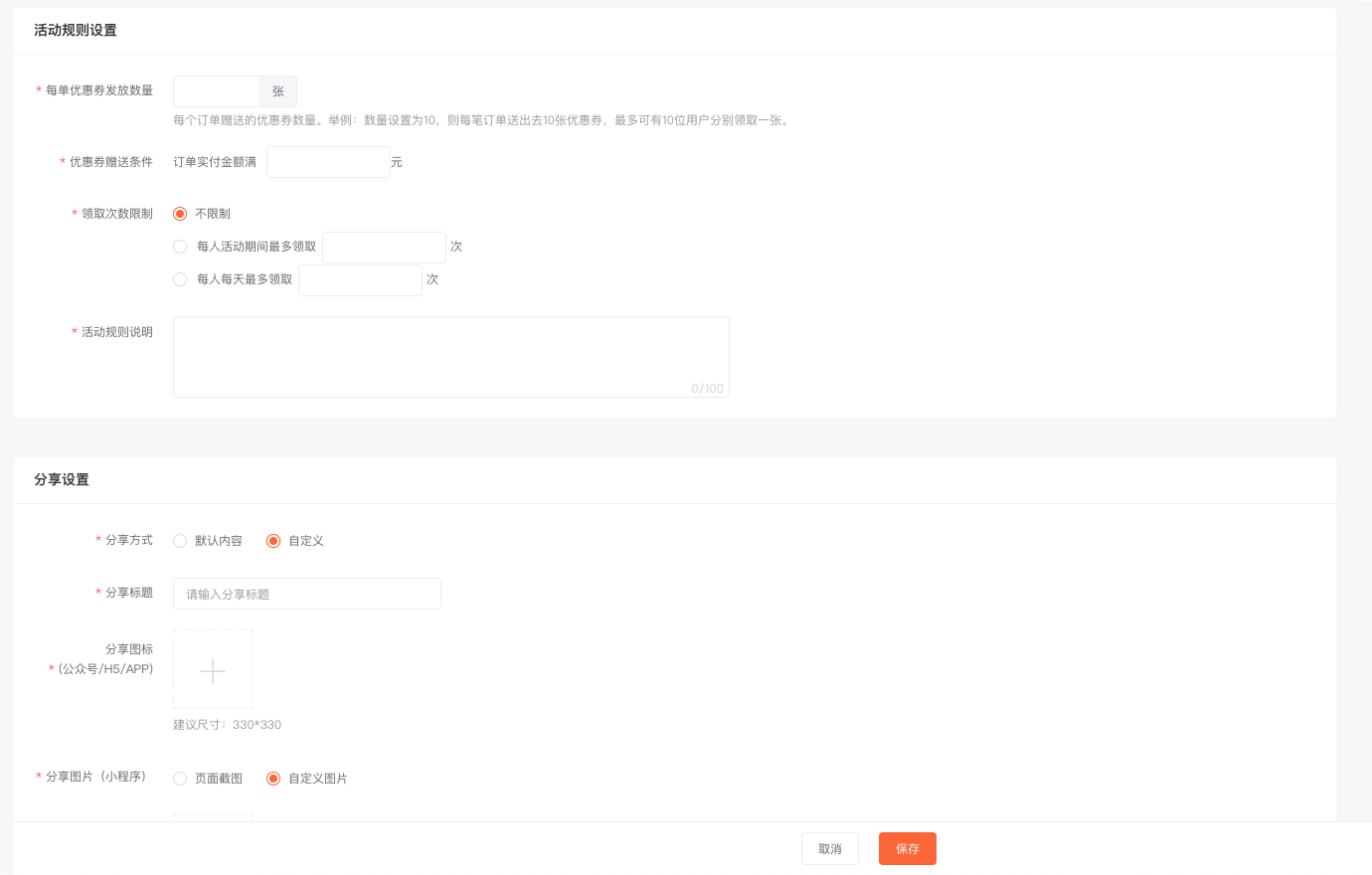Click the 保存 button
Viewport: 1372px width, 875px height.
pyautogui.click(x=908, y=849)
